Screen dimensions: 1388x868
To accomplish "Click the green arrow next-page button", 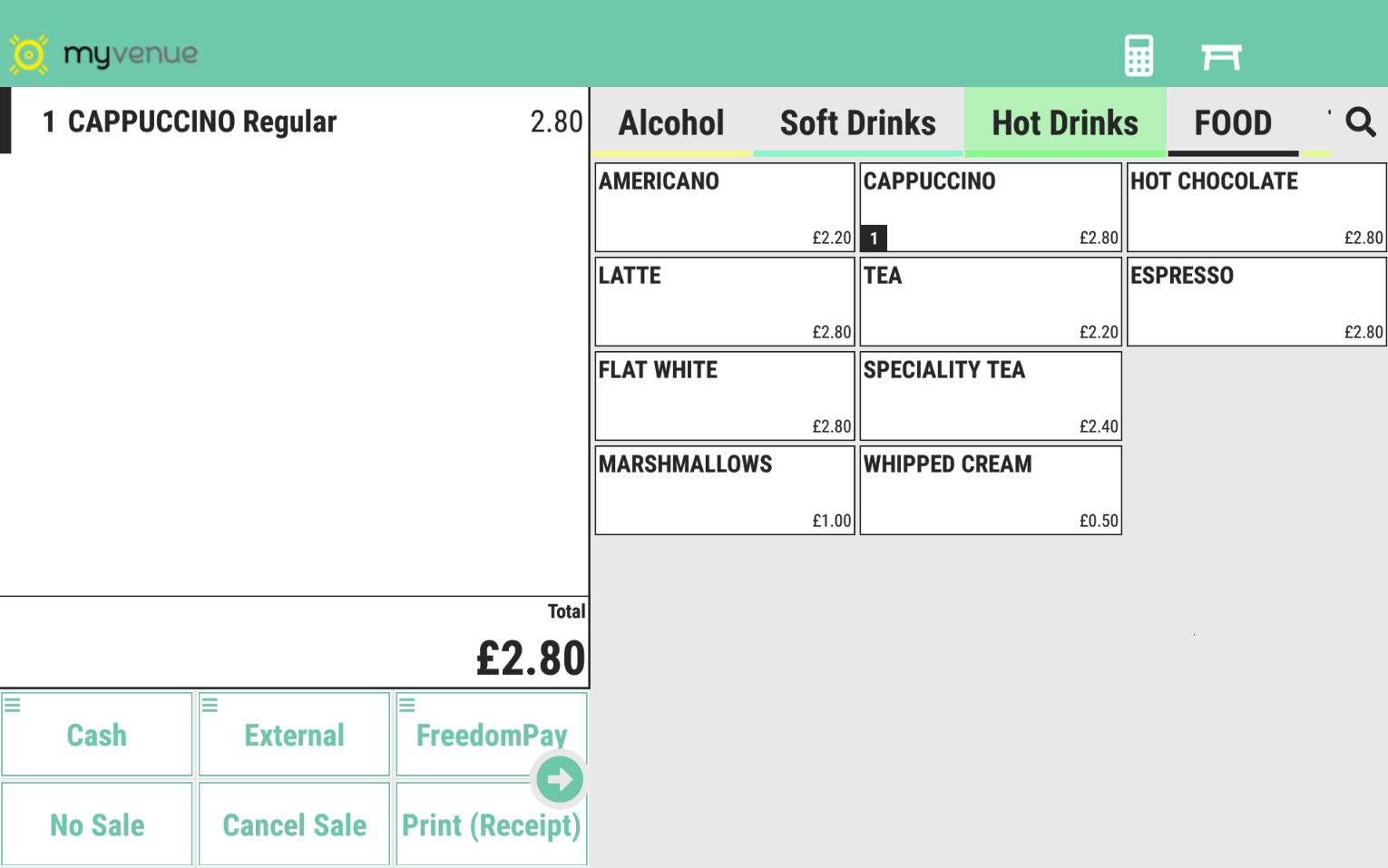I will pyautogui.click(x=559, y=779).
